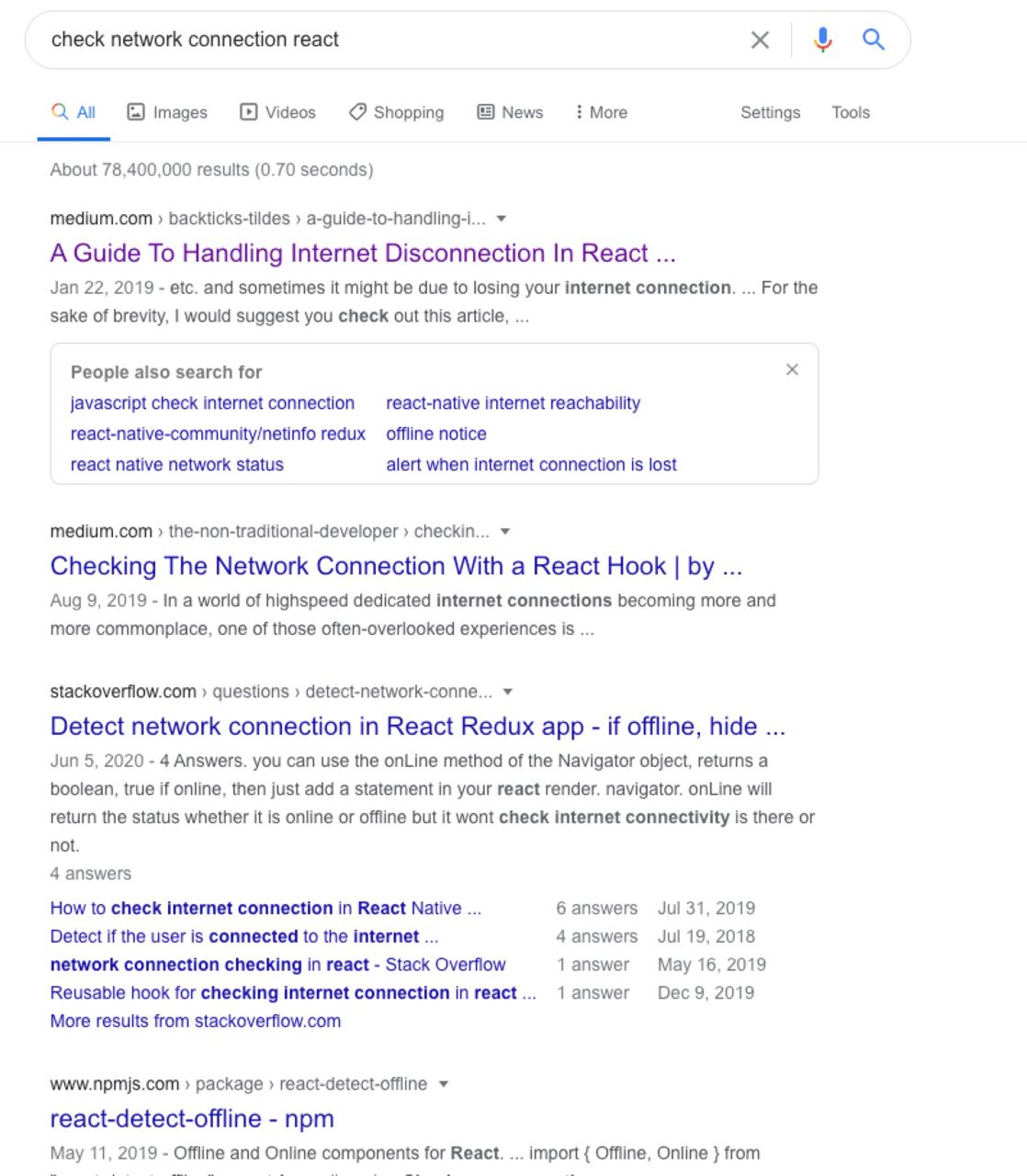Click the search query input field
Screen dimensions: 1027x1176
(x=390, y=40)
